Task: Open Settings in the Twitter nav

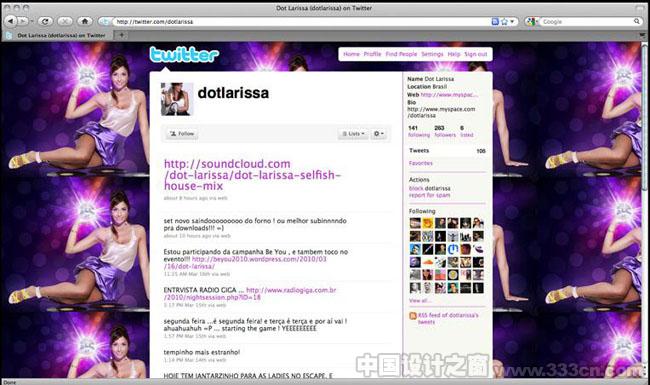Action: click(x=432, y=54)
